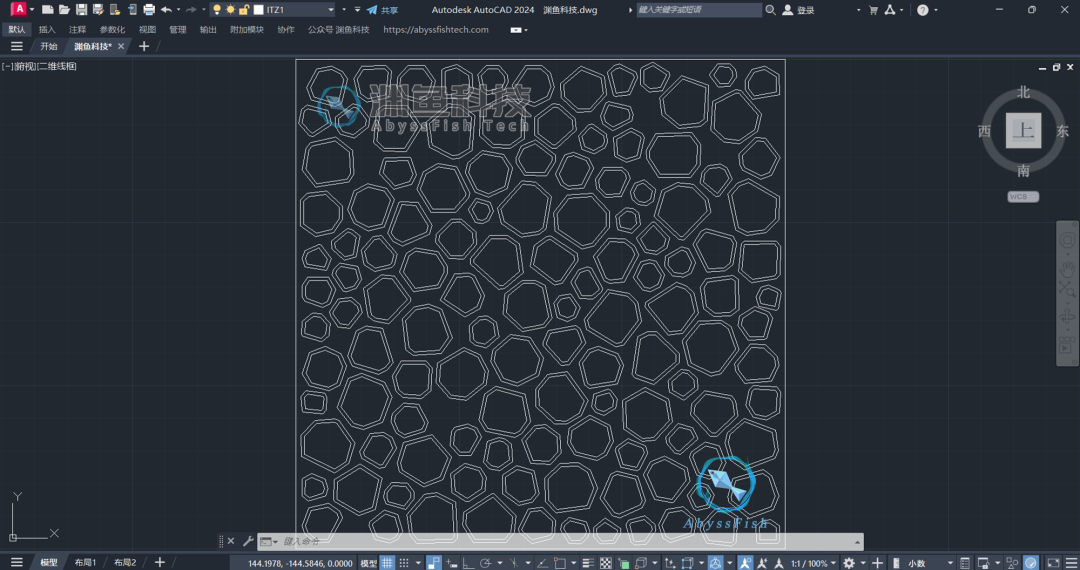
Task: Expand the undo history dropdown arrow
Action: (178, 10)
